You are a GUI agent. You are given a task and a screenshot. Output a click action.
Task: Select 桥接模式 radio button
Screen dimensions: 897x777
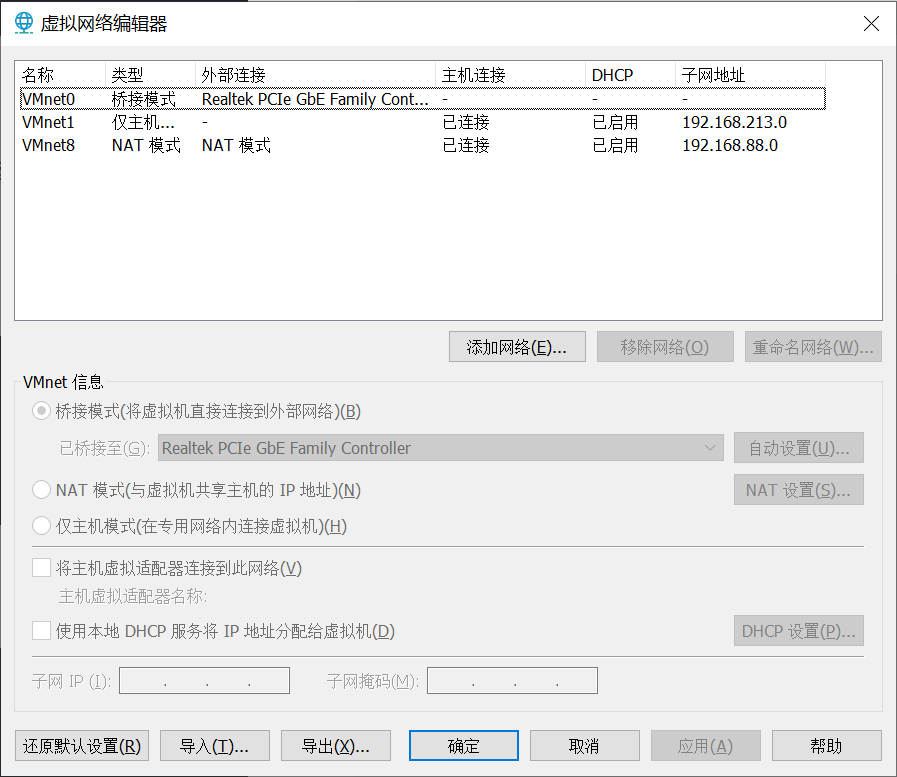(x=41, y=411)
